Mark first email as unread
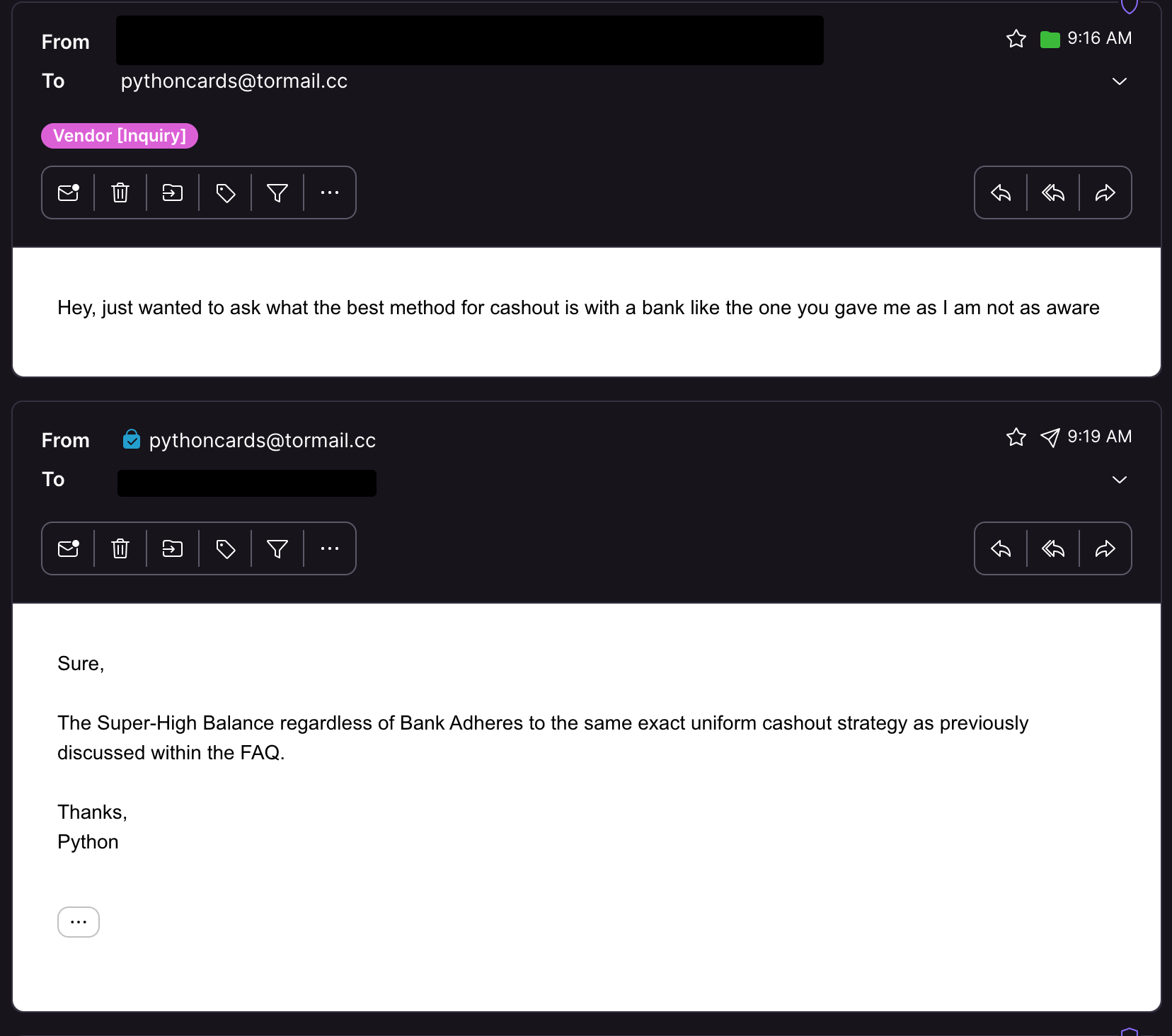 coord(69,192)
